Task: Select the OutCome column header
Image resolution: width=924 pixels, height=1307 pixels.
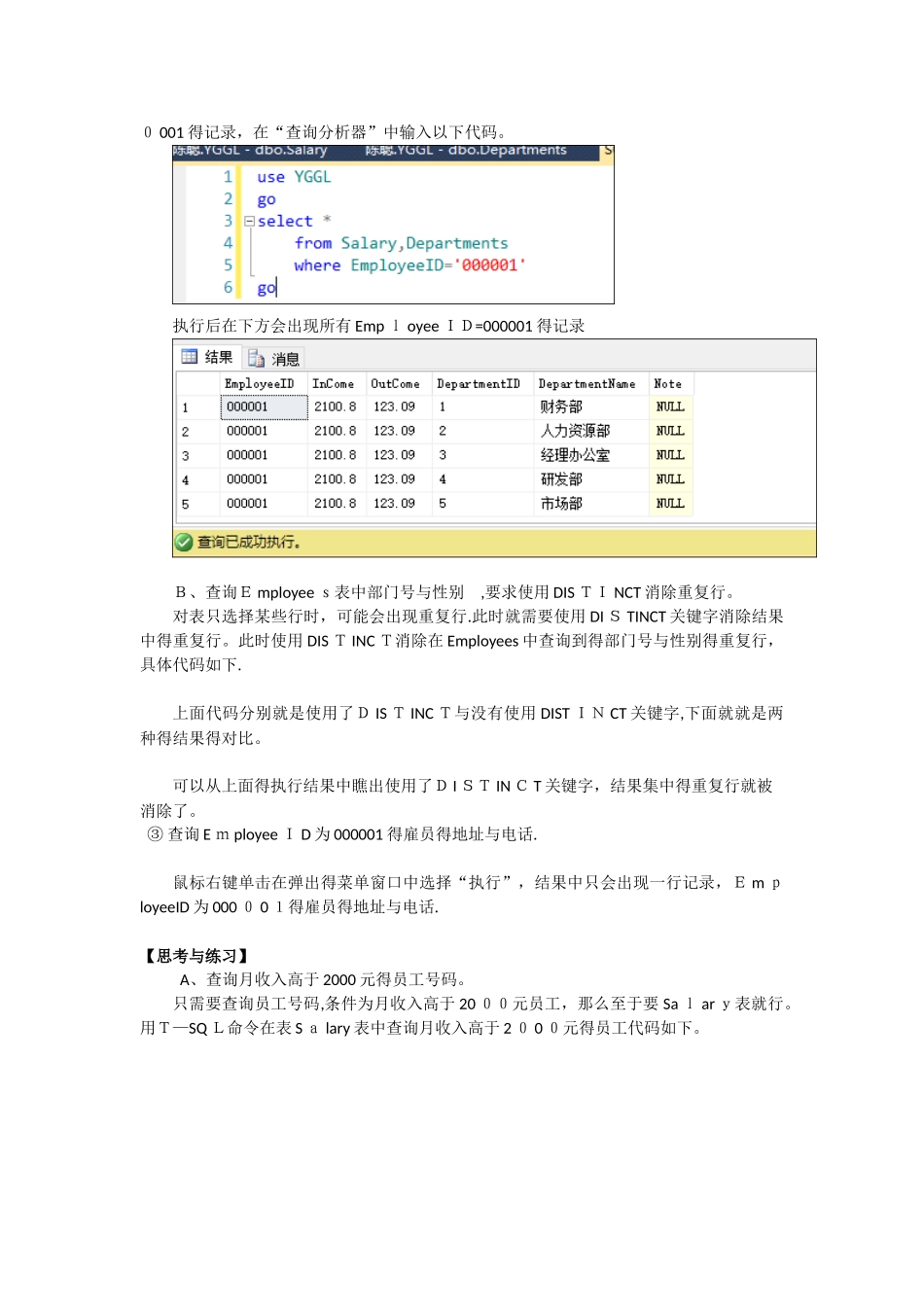Action: tap(399, 384)
